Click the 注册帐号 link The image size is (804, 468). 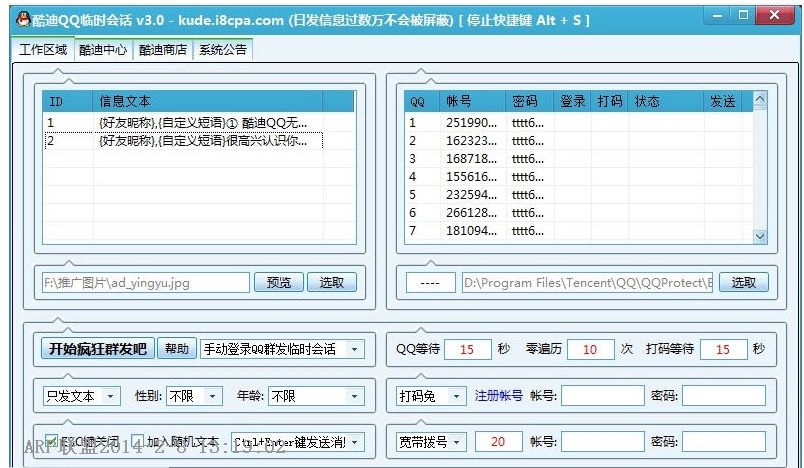(498, 396)
